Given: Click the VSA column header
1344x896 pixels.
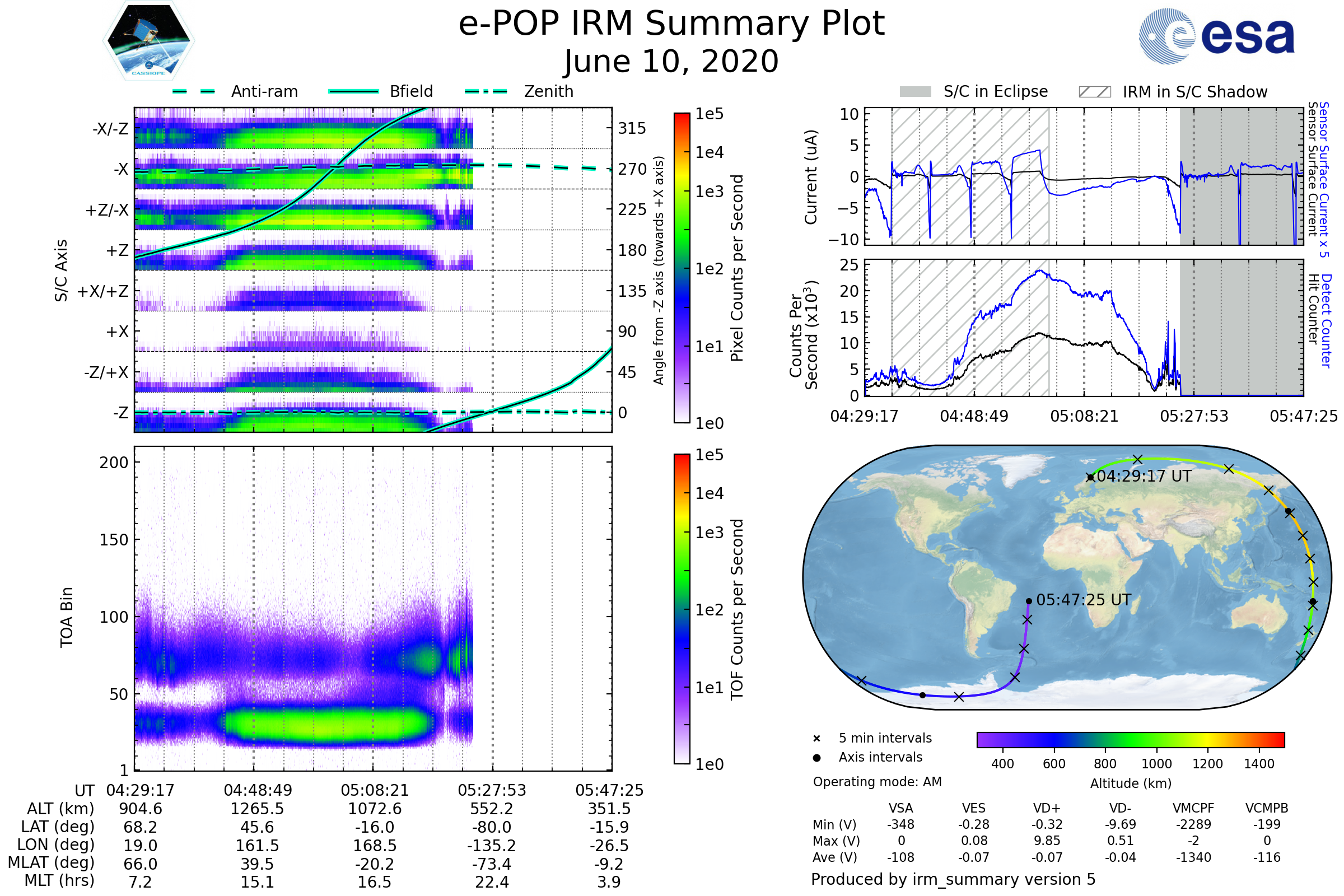Looking at the screenshot, I should (x=900, y=808).
